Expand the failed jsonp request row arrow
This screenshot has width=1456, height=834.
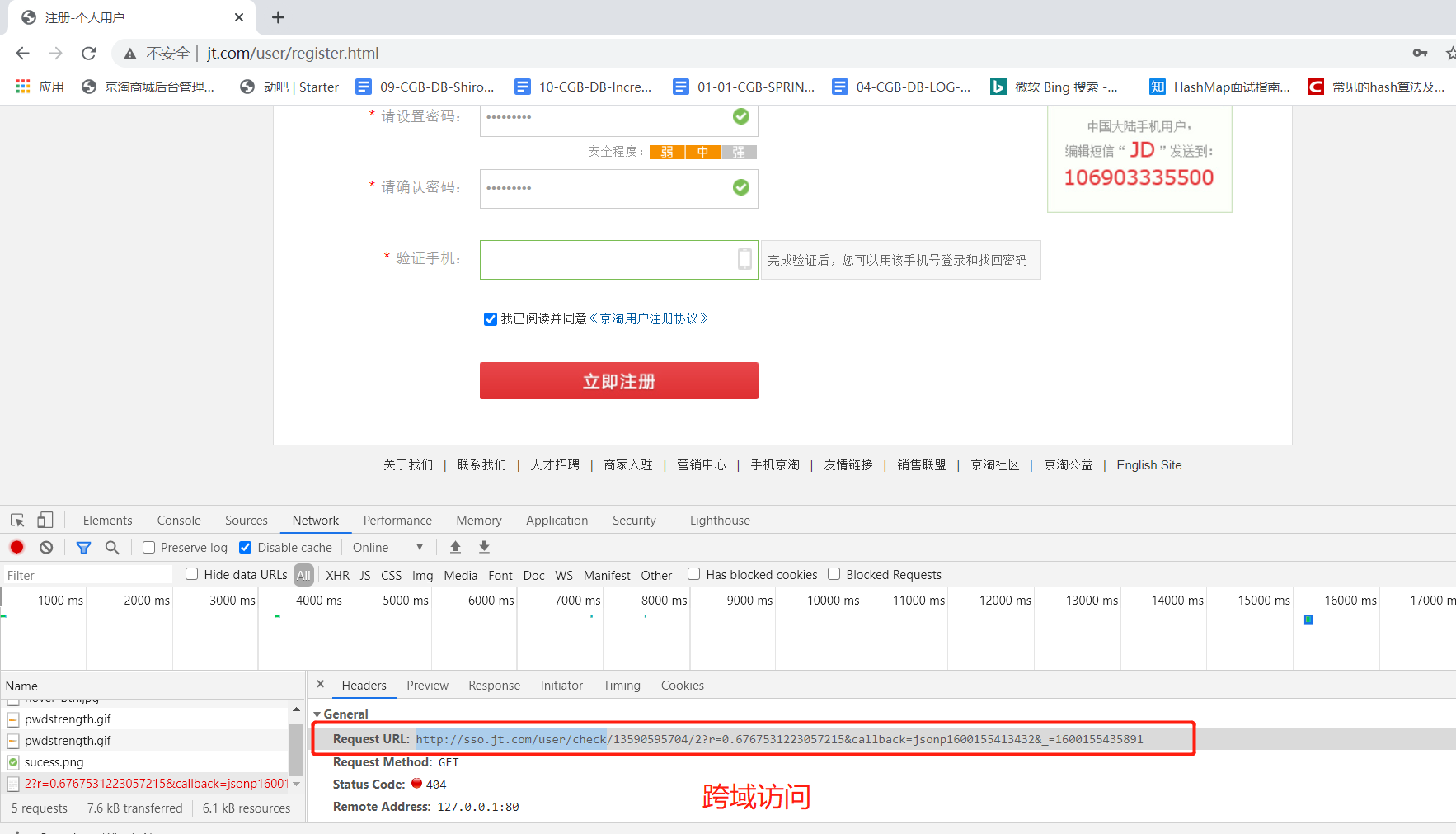click(297, 783)
